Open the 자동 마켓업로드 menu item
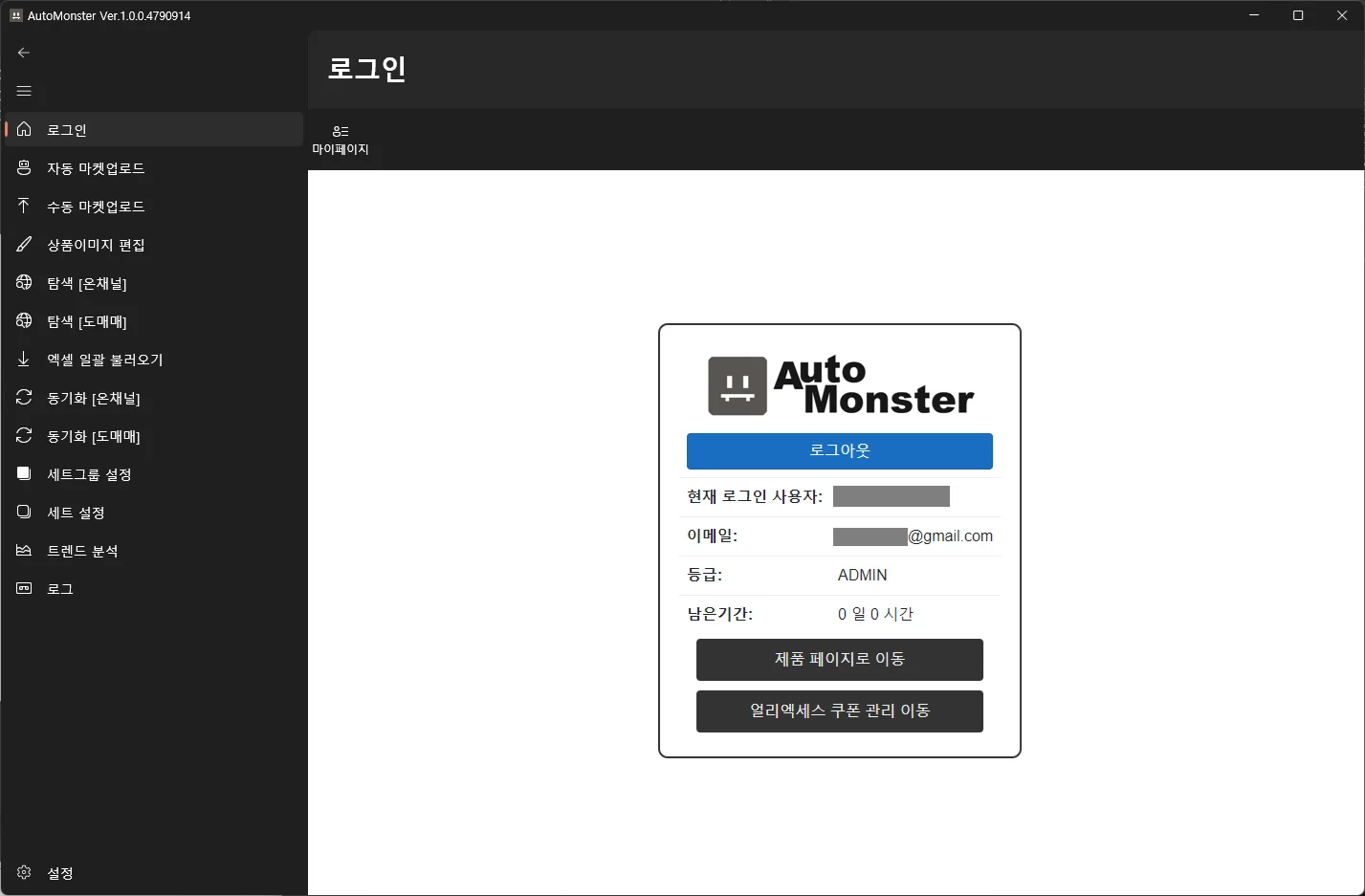Viewport: 1365px width, 896px height. point(154,167)
